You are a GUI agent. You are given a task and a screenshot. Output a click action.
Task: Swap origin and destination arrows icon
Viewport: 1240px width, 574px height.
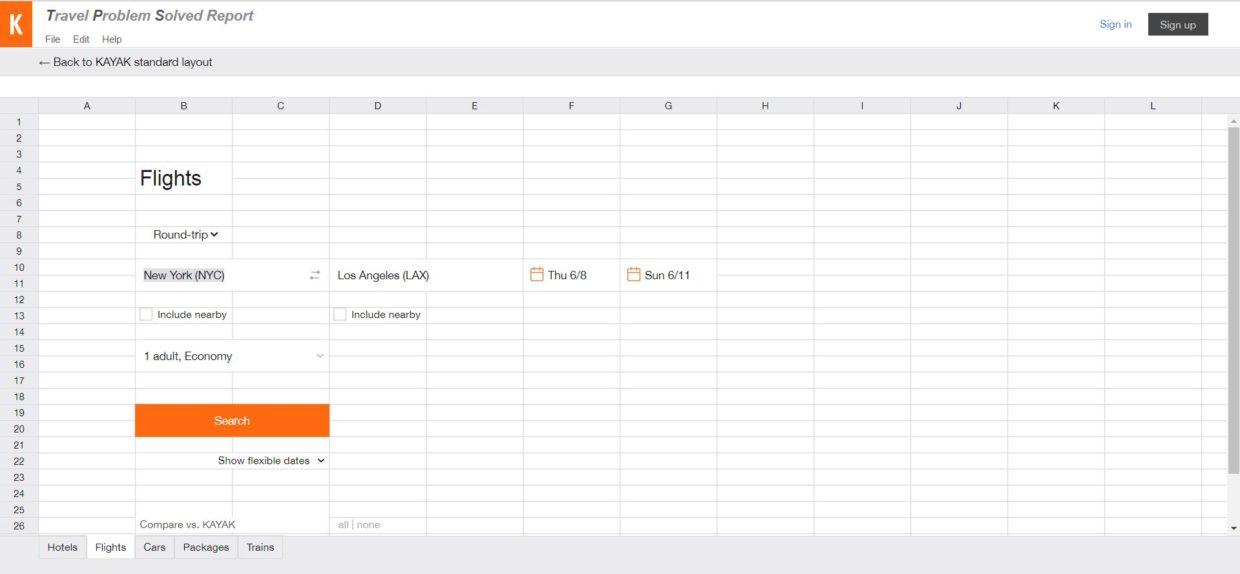pyautogui.click(x=315, y=275)
